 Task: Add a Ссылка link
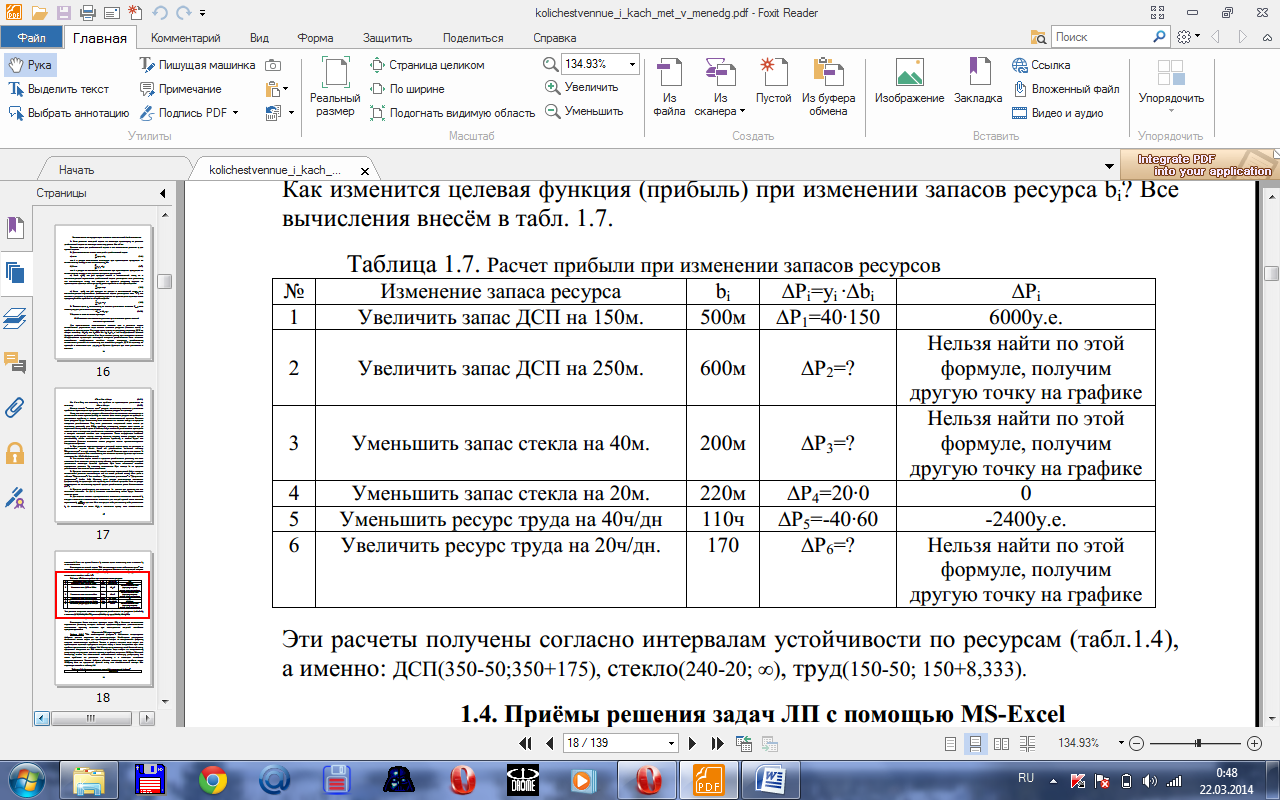[1041, 64]
